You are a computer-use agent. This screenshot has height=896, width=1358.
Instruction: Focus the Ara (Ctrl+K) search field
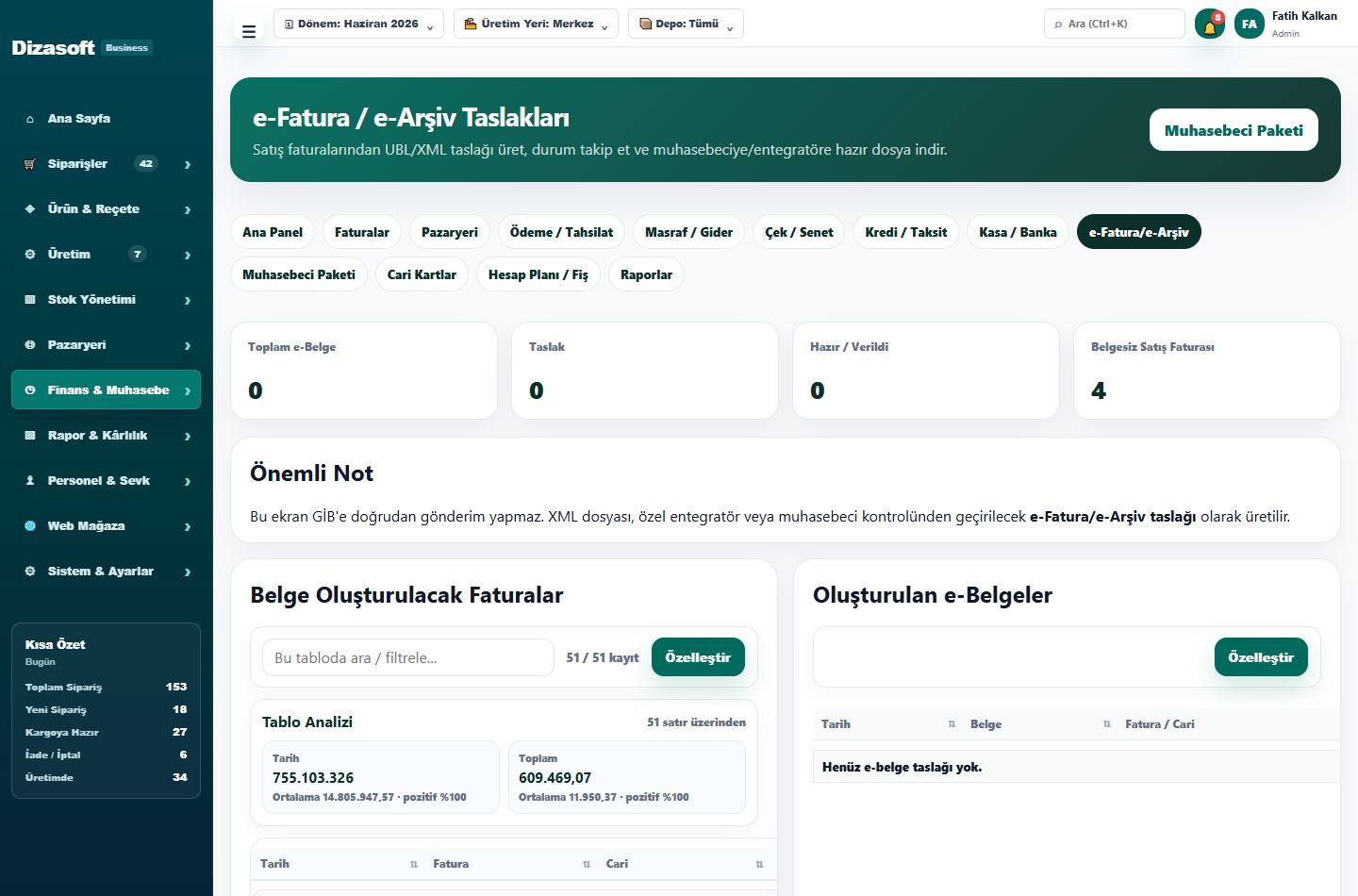click(x=1115, y=24)
